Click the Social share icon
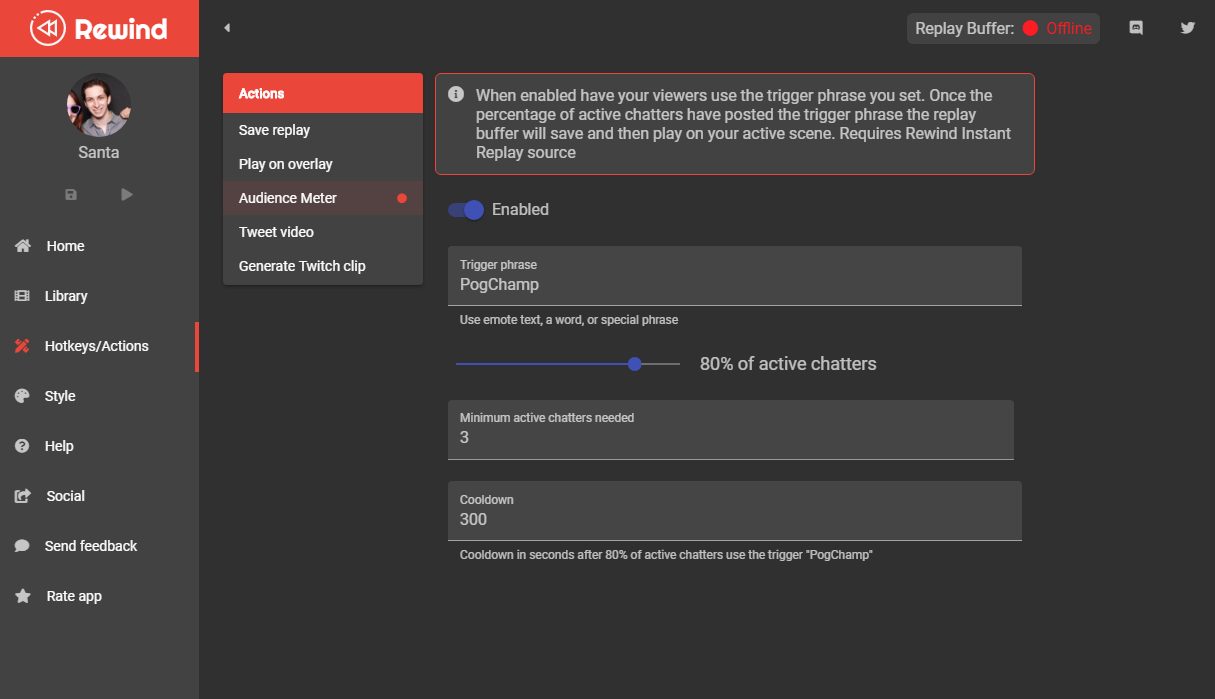 (22, 496)
